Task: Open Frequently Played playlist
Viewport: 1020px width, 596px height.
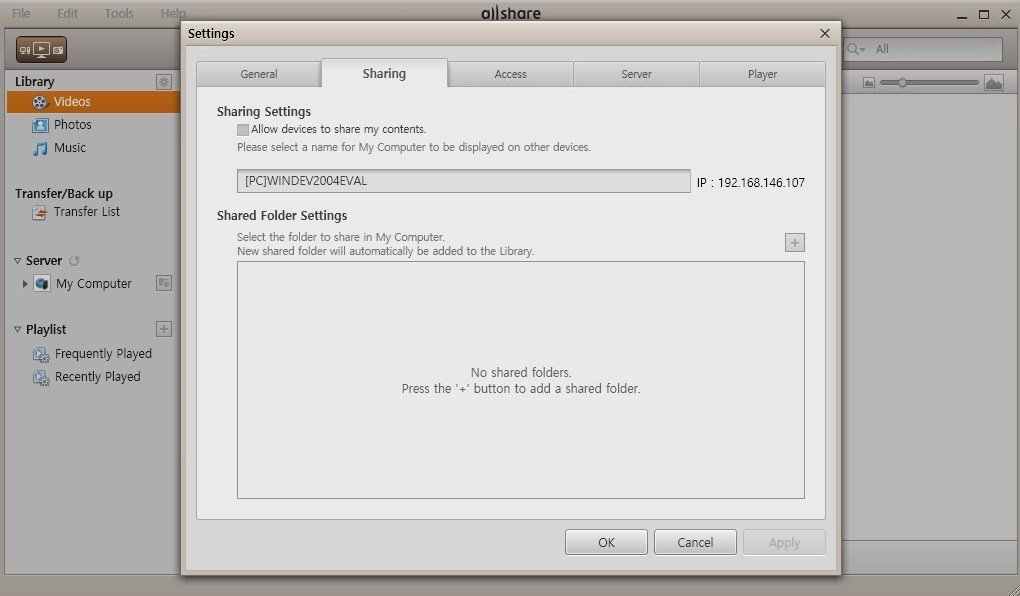Action: point(103,354)
